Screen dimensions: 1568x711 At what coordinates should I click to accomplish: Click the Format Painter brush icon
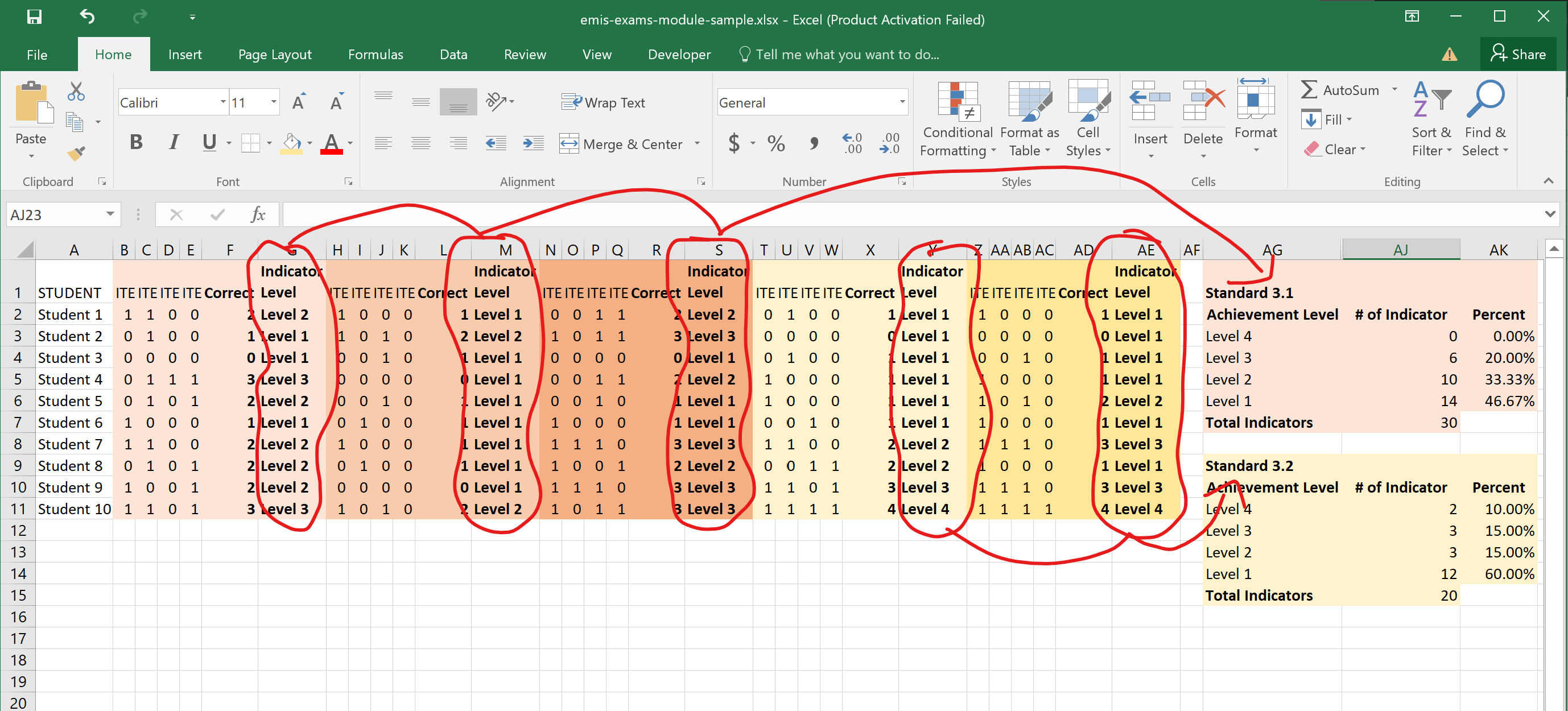(x=76, y=154)
